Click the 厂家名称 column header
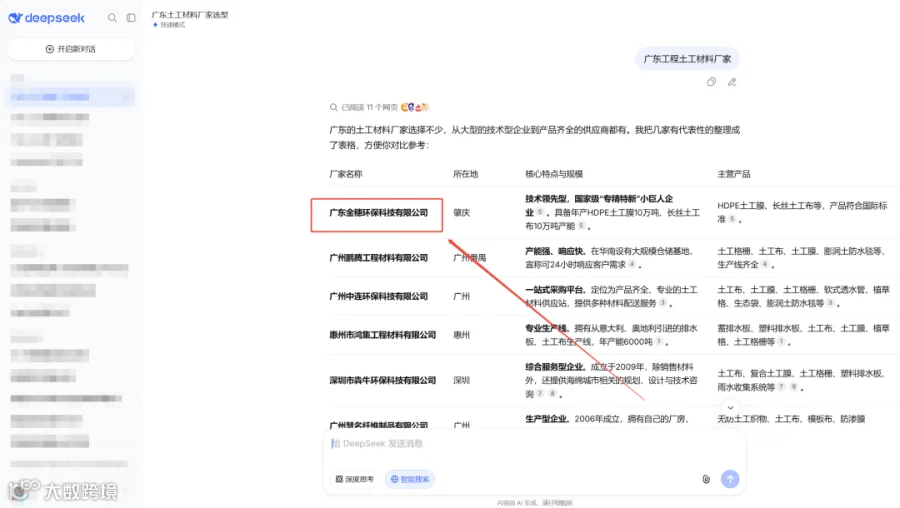 pyautogui.click(x=346, y=174)
